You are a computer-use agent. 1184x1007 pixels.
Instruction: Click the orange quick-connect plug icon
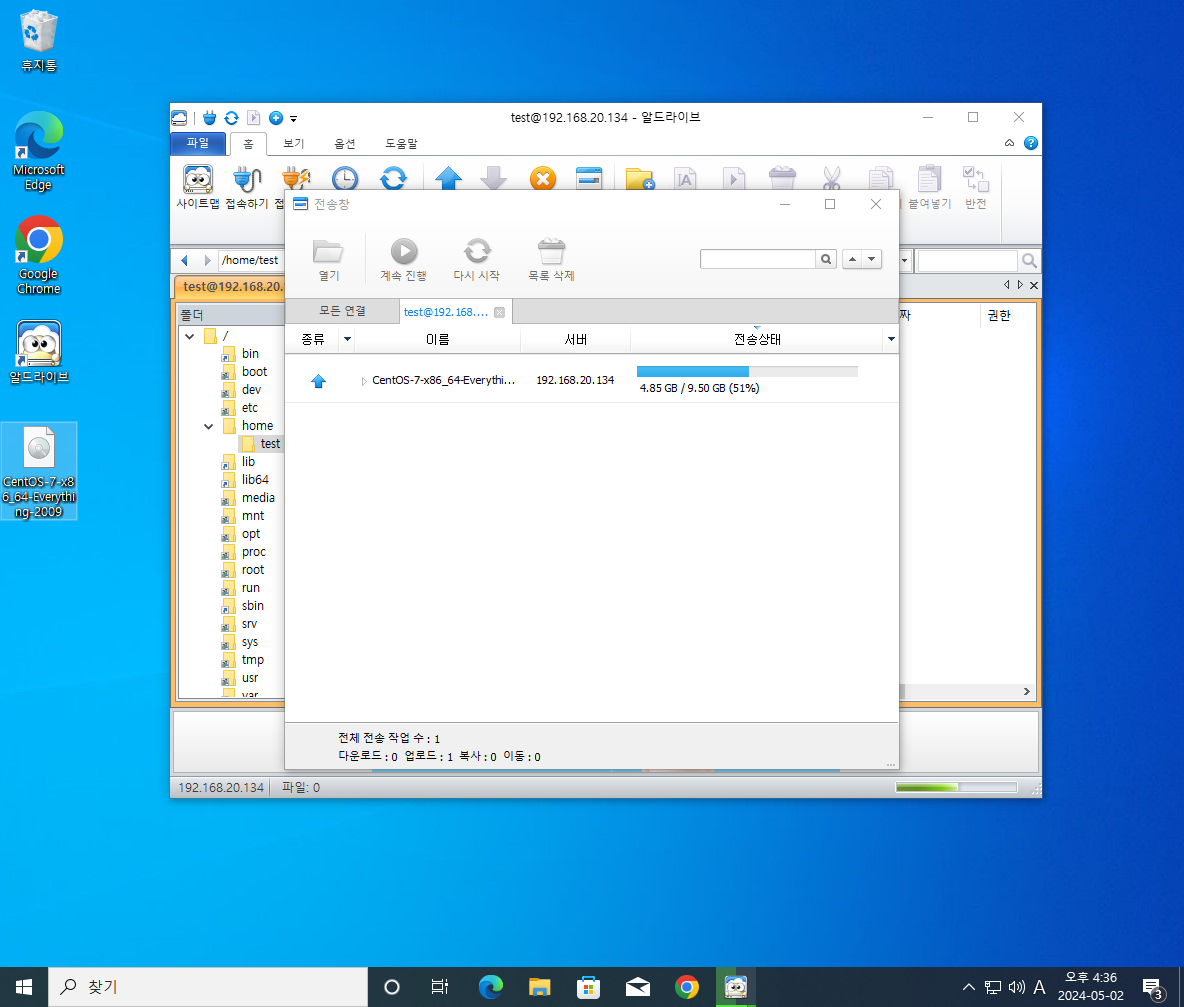(x=296, y=178)
